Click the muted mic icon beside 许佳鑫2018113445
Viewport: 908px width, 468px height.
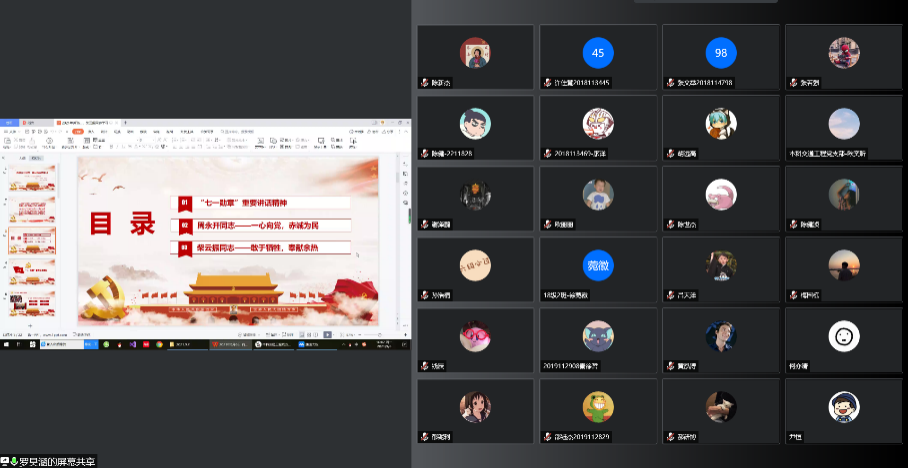click(x=547, y=83)
